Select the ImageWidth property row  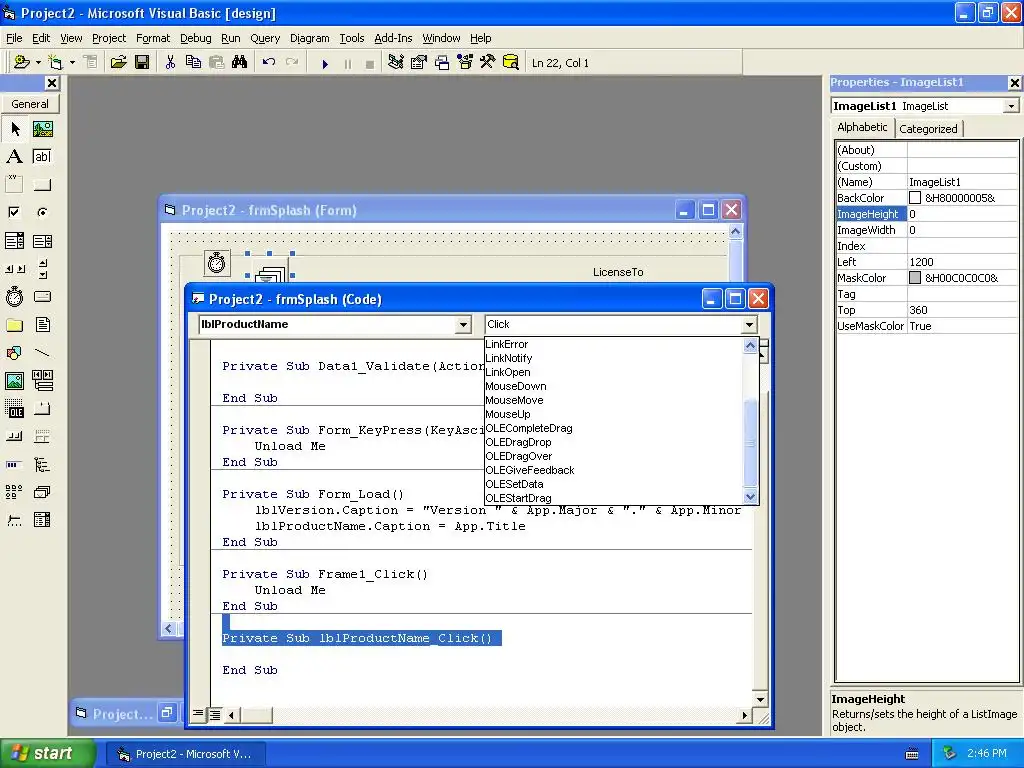point(926,230)
